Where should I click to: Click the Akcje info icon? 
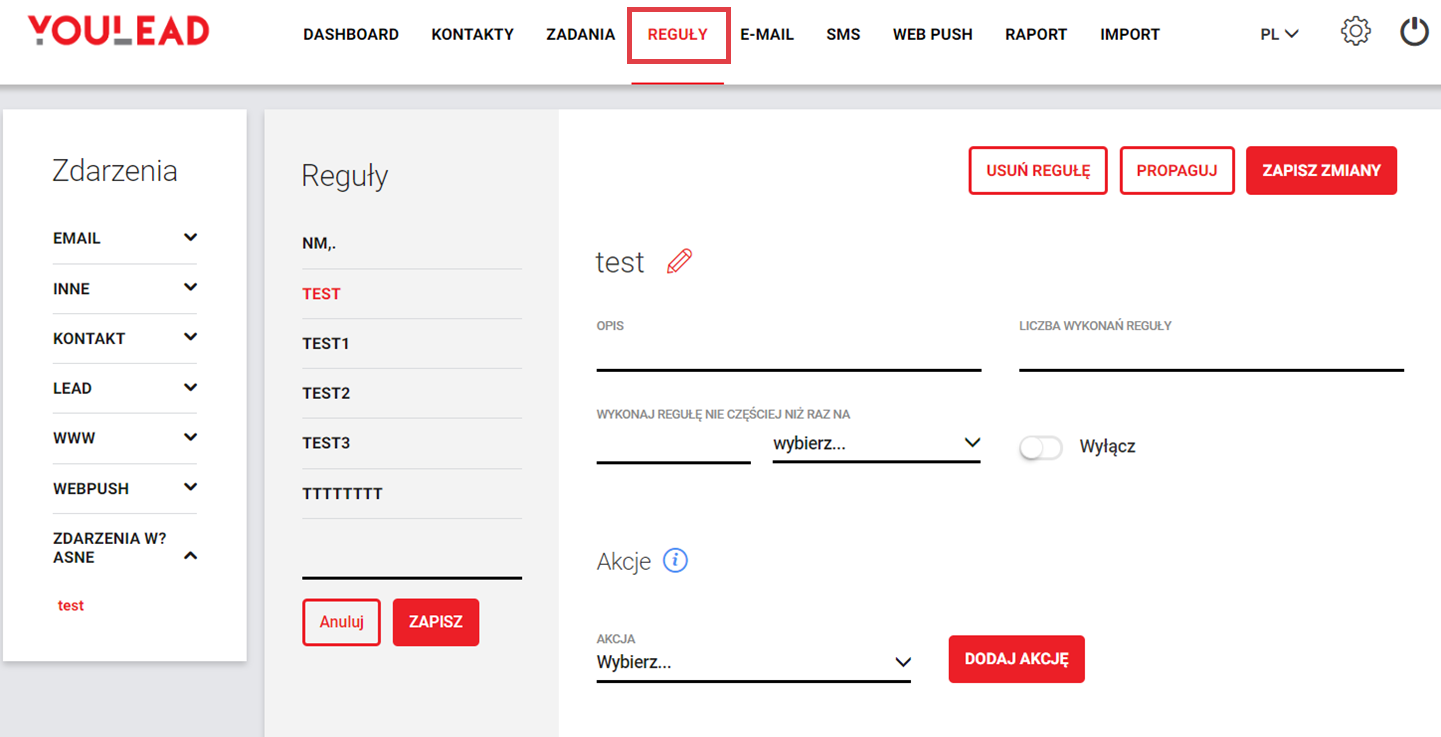point(676,561)
